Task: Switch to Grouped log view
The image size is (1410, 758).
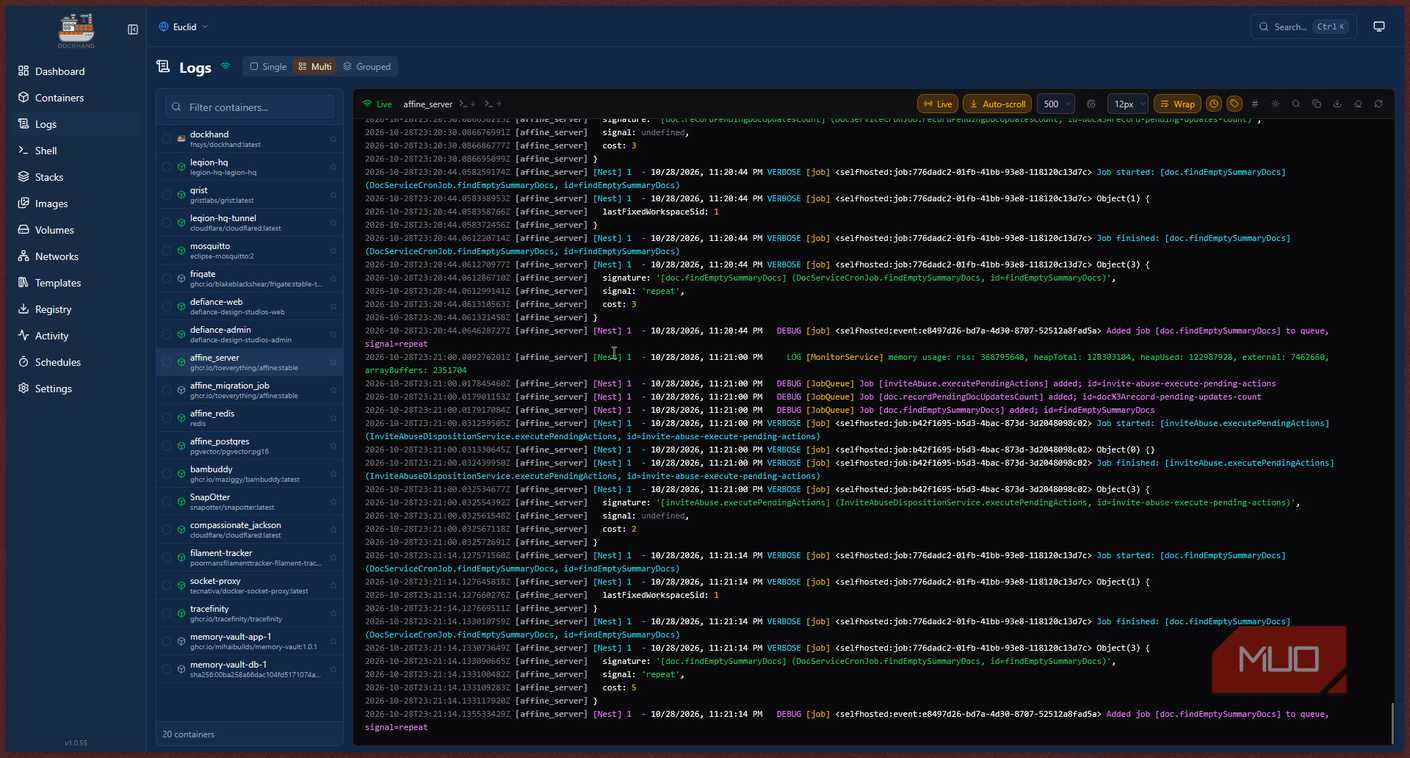Action: [367, 67]
